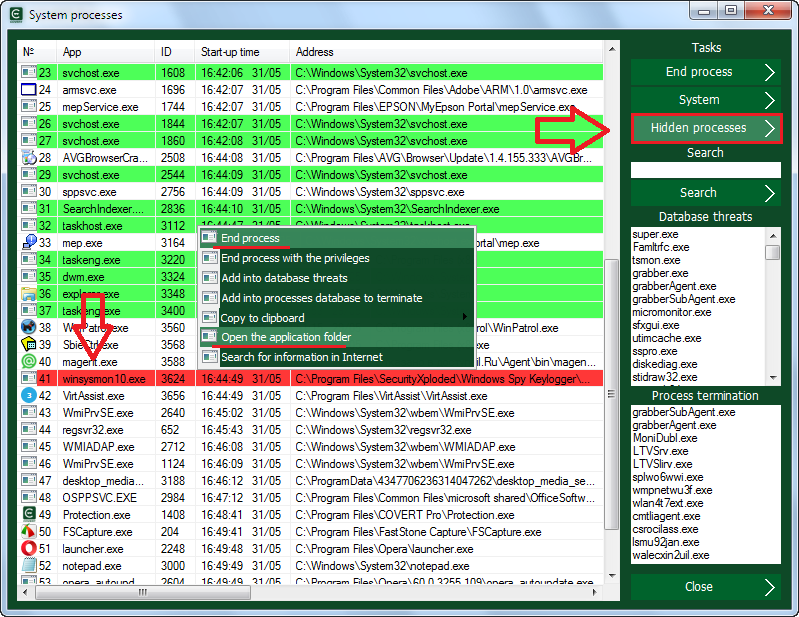Sort by the Address column header
Viewport: 799px width, 617px height.
(446, 52)
